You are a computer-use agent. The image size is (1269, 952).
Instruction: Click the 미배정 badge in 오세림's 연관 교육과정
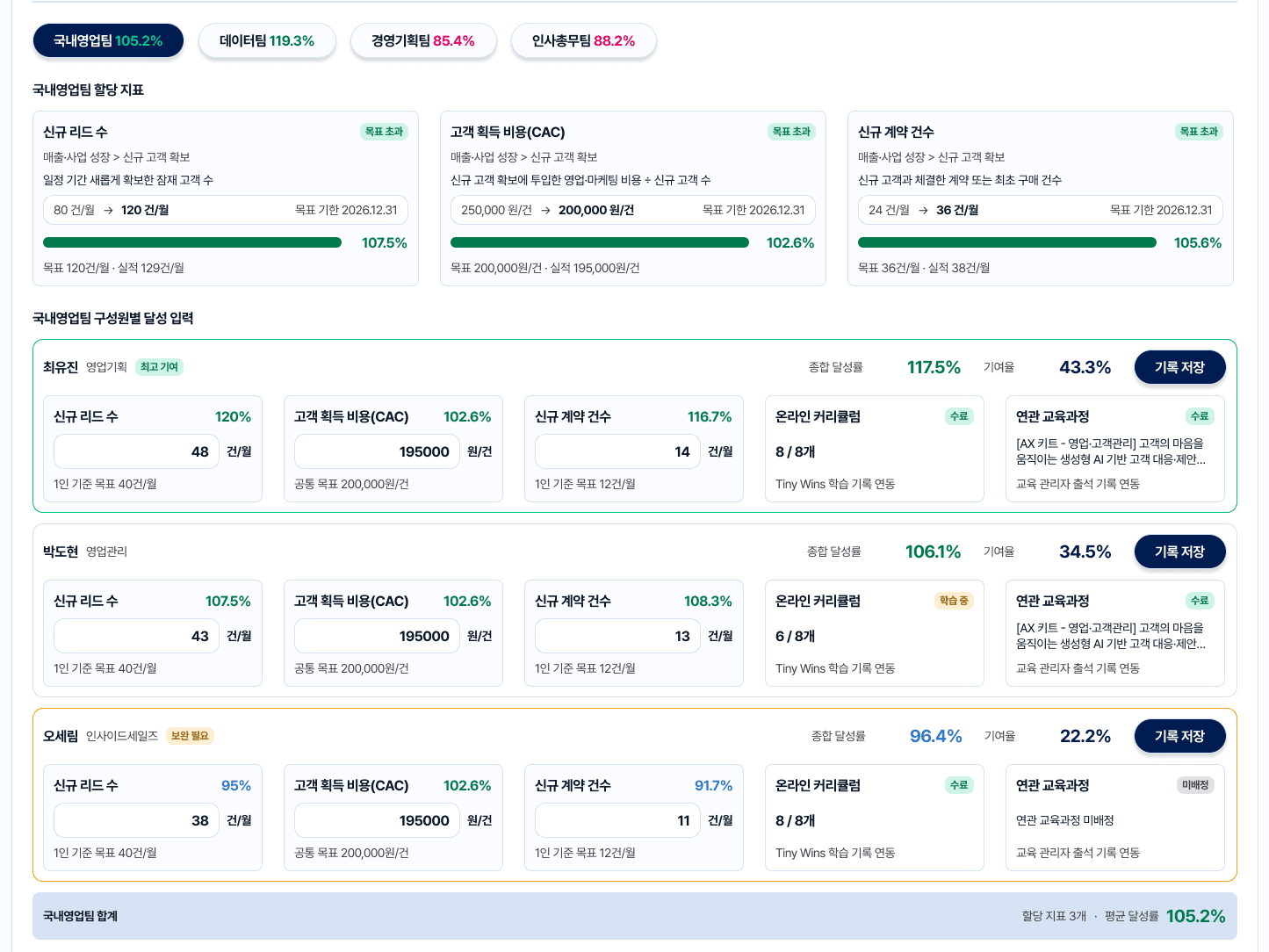[1195, 785]
